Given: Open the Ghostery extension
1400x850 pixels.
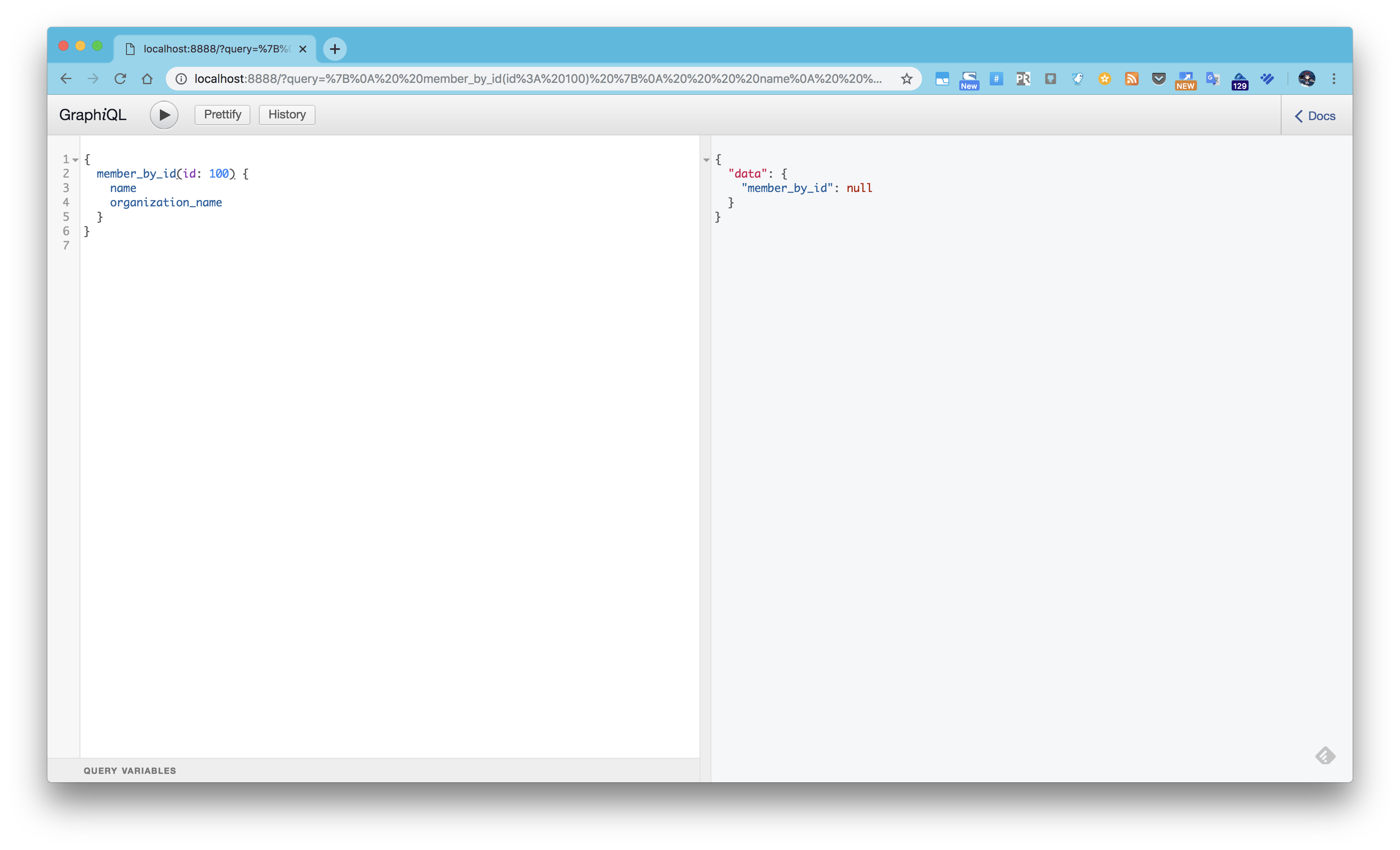Looking at the screenshot, I should click(1078, 79).
